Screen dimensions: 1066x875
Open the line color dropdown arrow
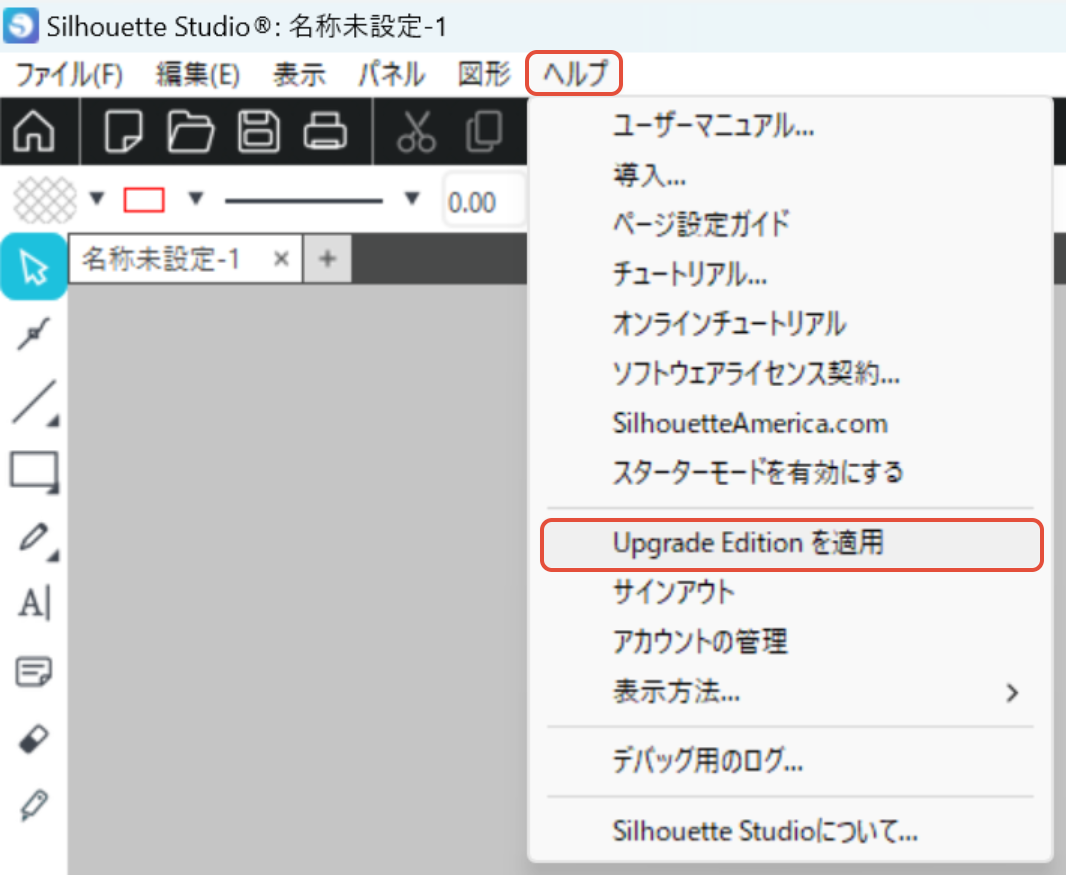pyautogui.click(x=196, y=199)
